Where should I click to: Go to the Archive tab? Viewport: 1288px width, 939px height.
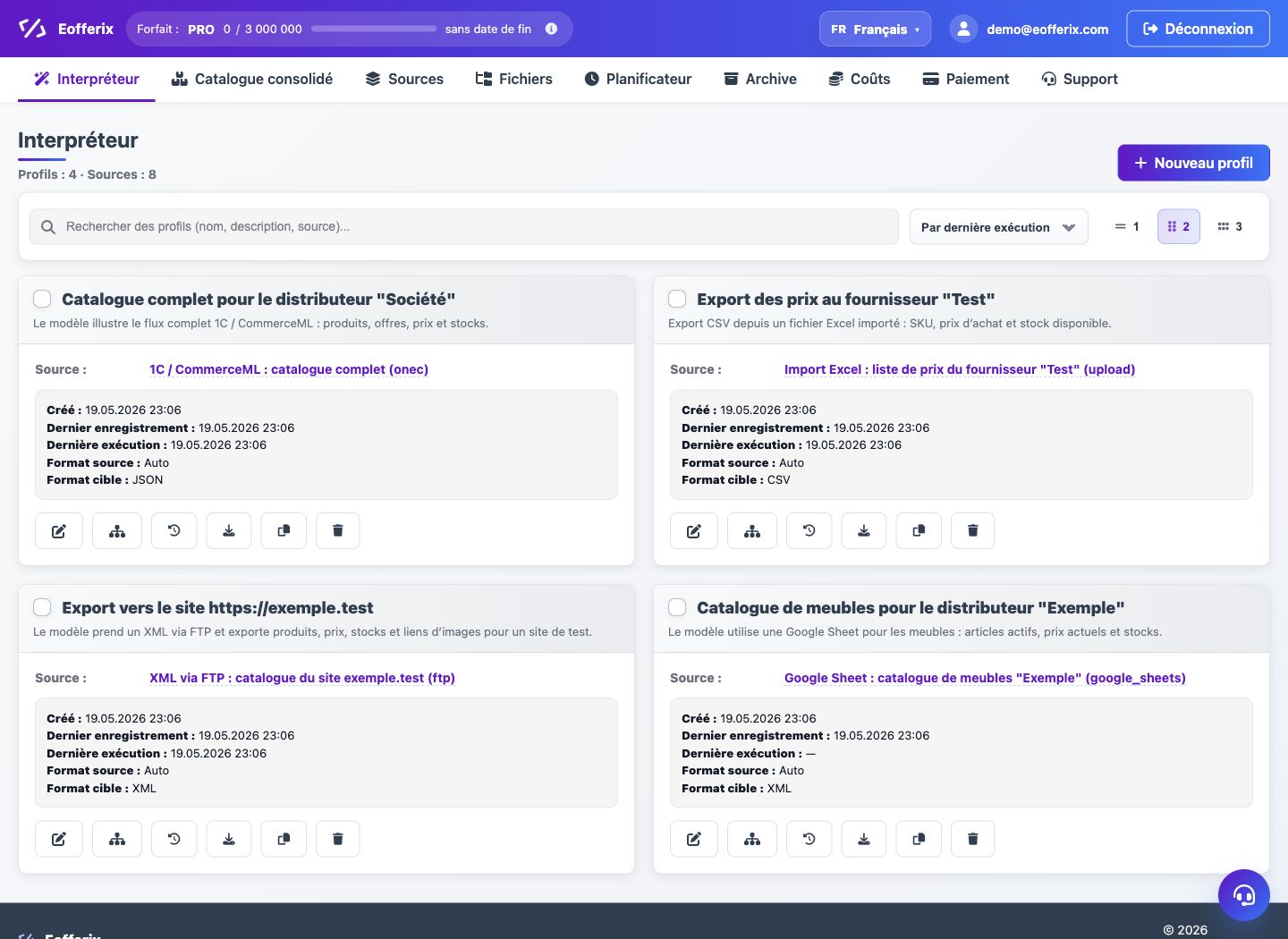point(759,79)
